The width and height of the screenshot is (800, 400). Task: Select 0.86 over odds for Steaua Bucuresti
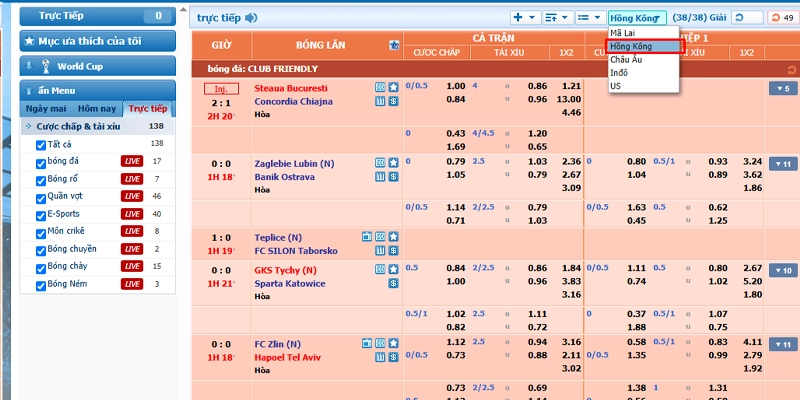(x=537, y=86)
